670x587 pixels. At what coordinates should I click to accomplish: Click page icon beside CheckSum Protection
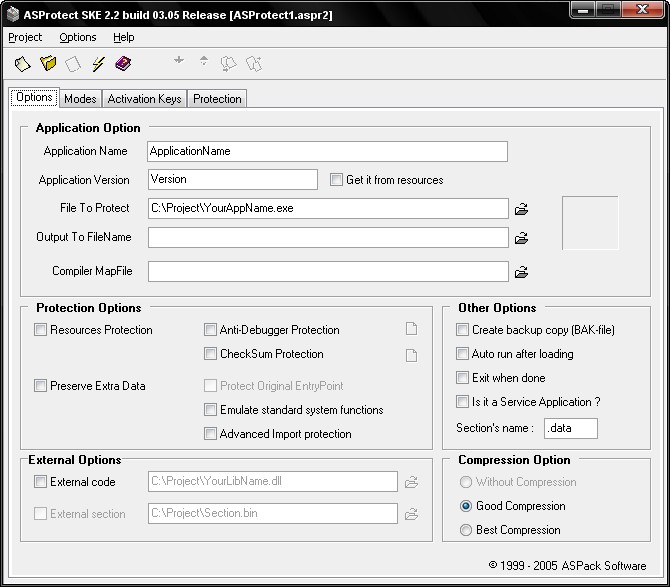(411, 355)
